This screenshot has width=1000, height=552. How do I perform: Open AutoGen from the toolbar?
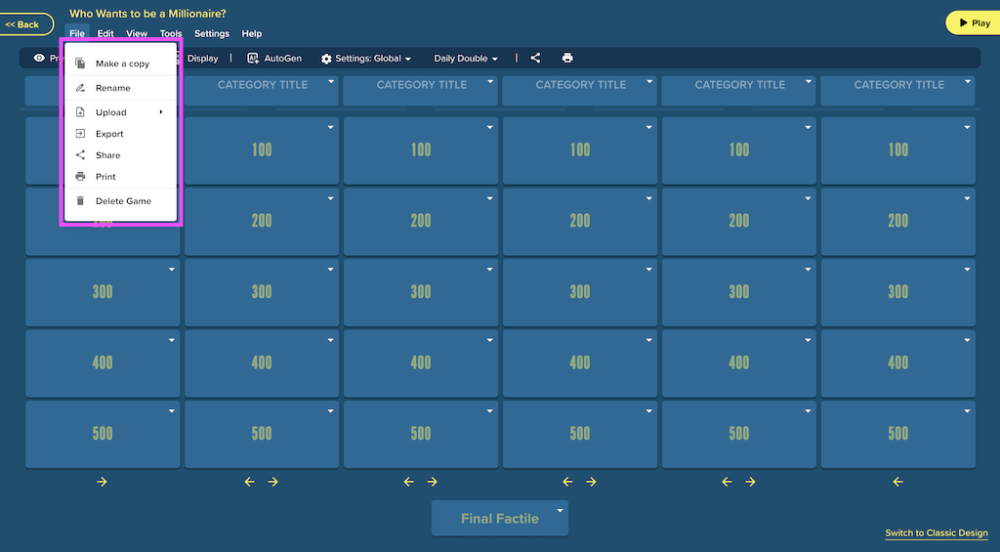pyautogui.click(x=274, y=58)
